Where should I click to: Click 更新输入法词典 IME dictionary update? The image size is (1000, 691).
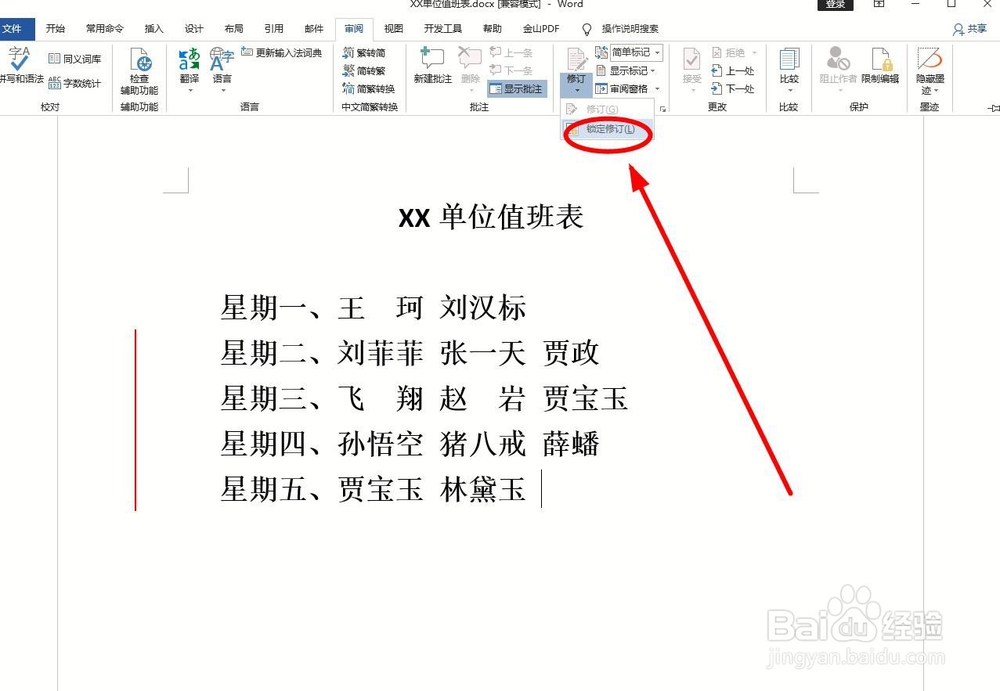pyautogui.click(x=281, y=53)
